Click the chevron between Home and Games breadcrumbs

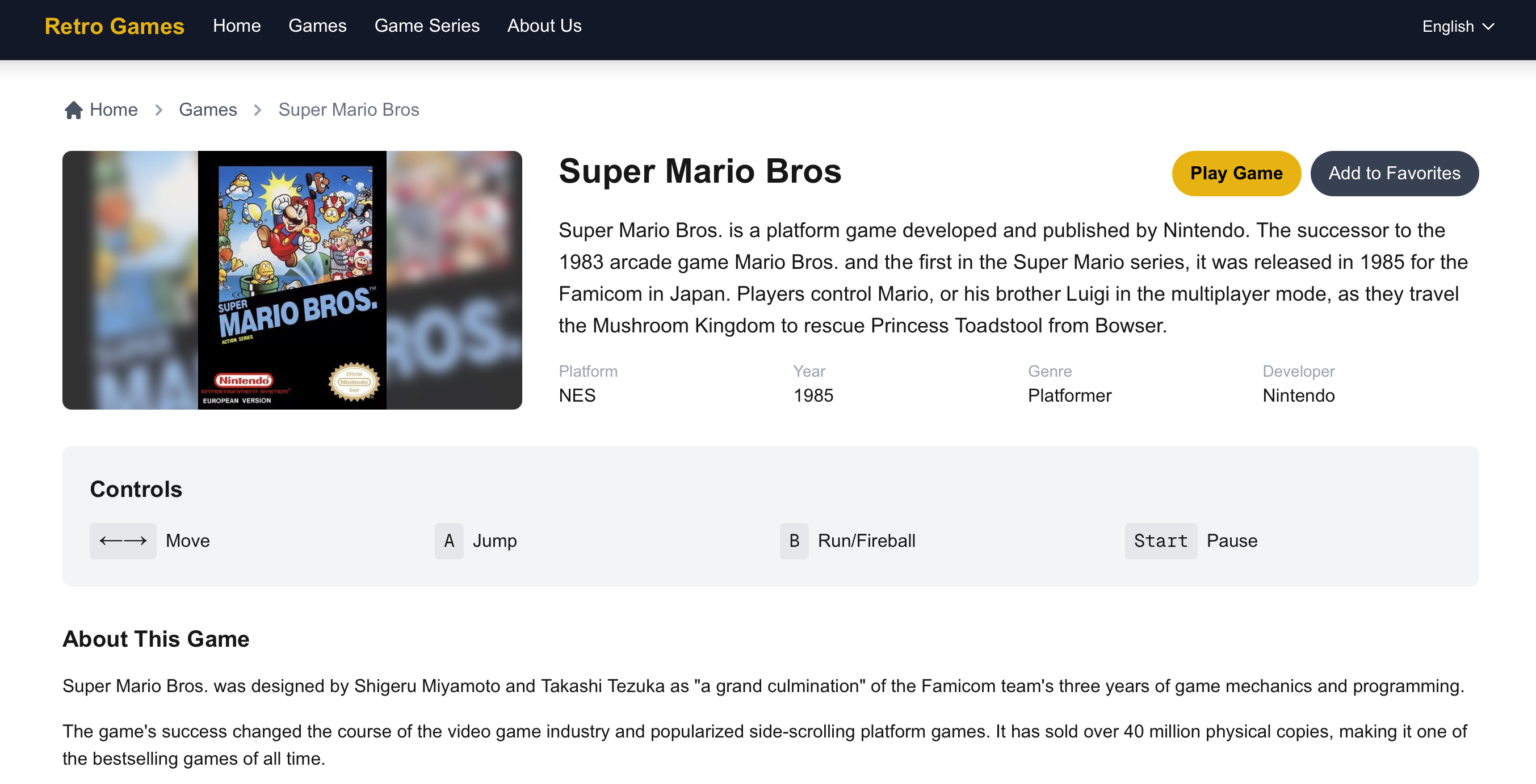coord(158,110)
